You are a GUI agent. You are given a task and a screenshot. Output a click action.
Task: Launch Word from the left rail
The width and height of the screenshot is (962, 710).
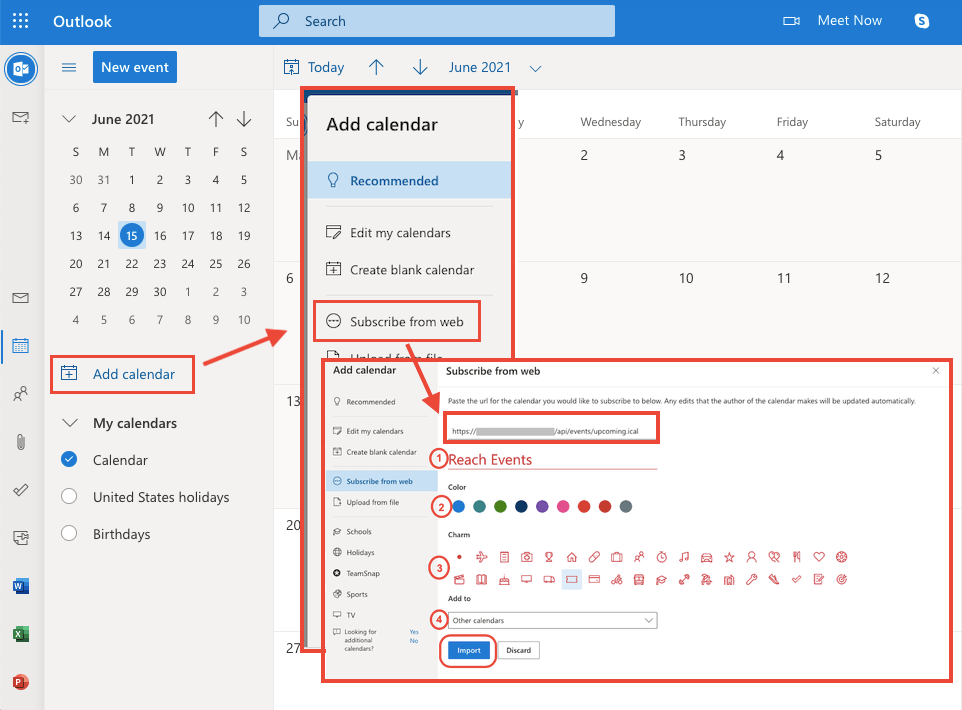click(20, 586)
